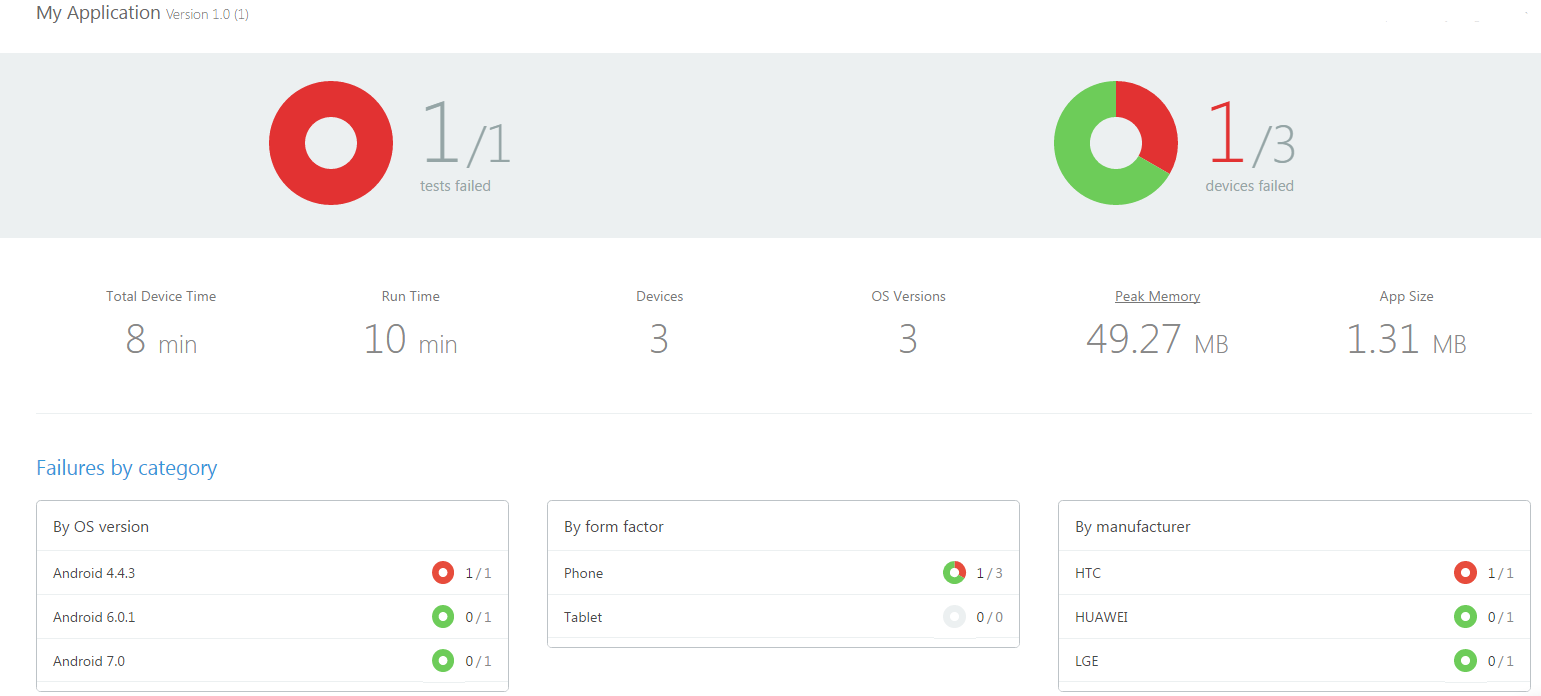This screenshot has width=1541, height=696.
Task: Select the Tablet form factor row
Action: pyautogui.click(x=783, y=617)
